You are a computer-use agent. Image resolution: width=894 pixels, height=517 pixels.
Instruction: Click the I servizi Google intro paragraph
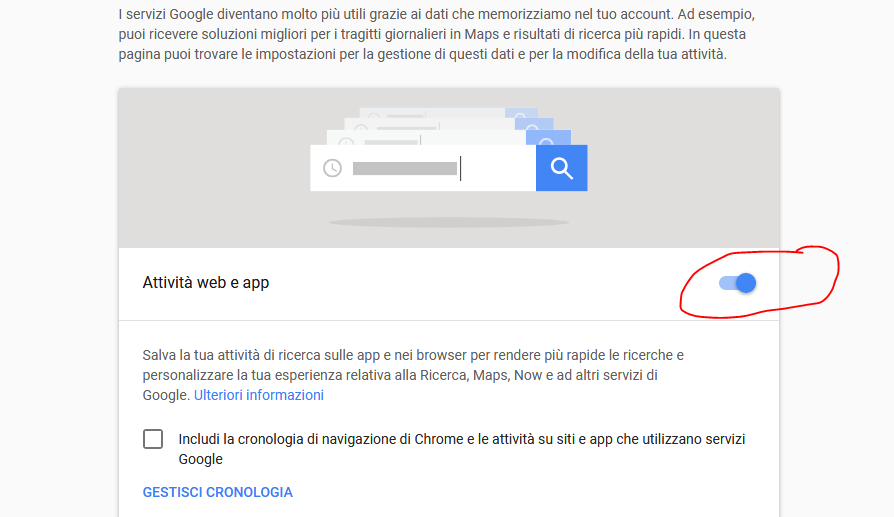pos(437,34)
